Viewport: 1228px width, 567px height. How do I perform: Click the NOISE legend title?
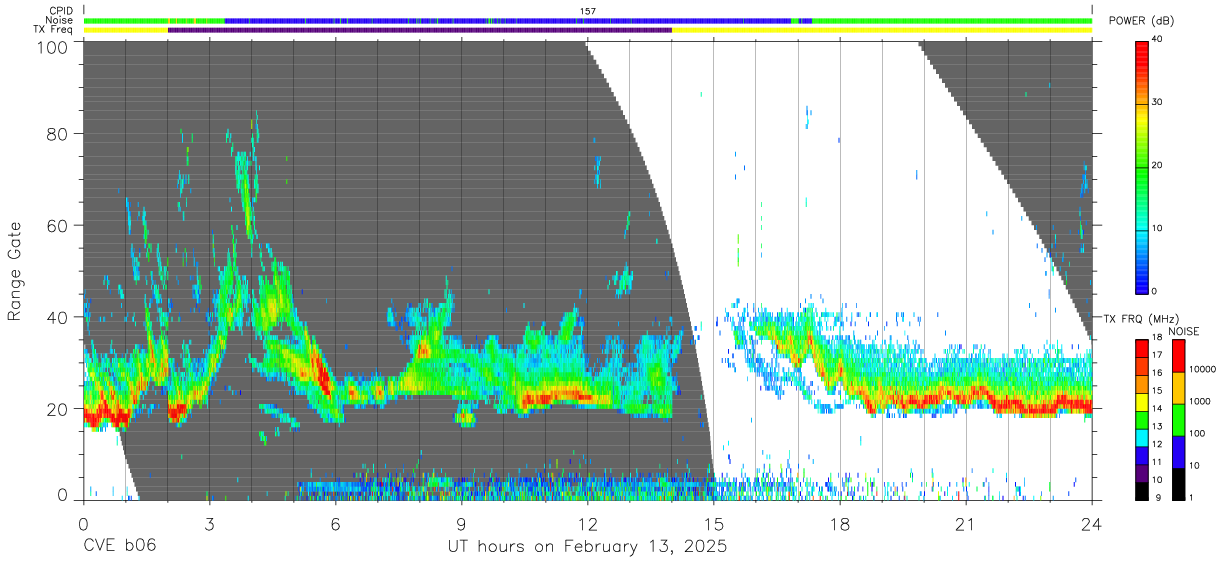(1183, 331)
